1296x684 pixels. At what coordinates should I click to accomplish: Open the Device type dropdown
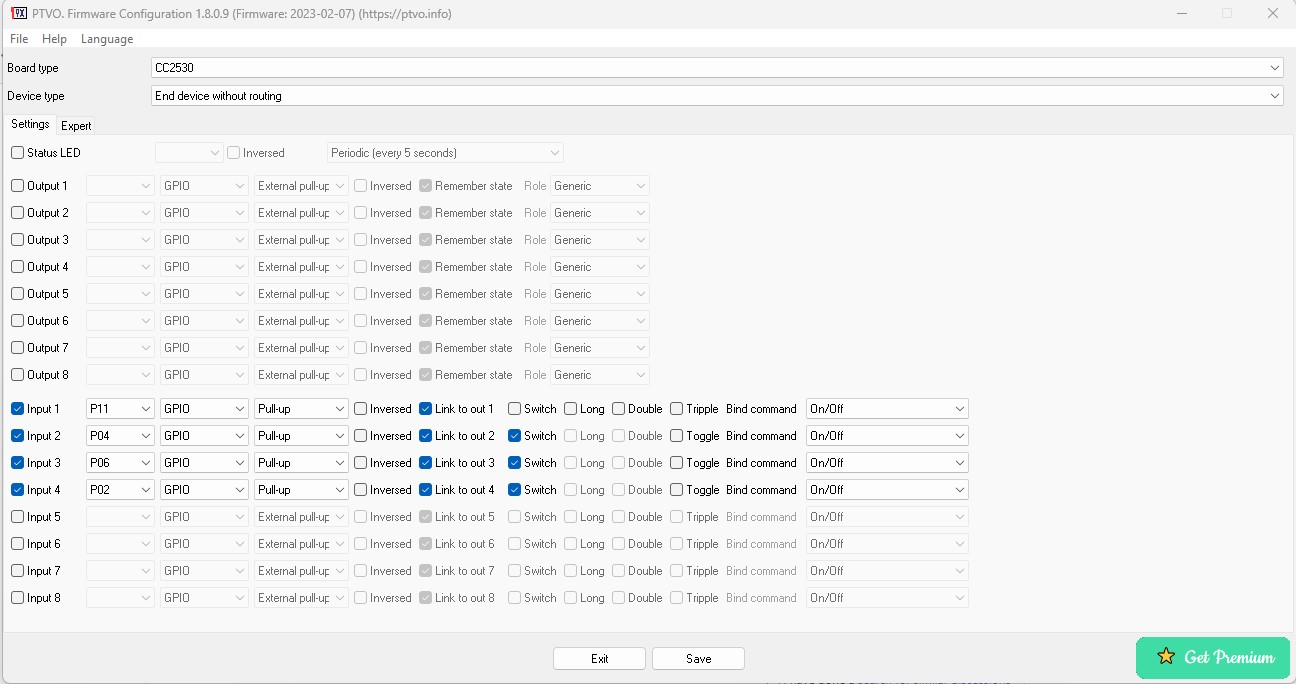coord(1276,95)
